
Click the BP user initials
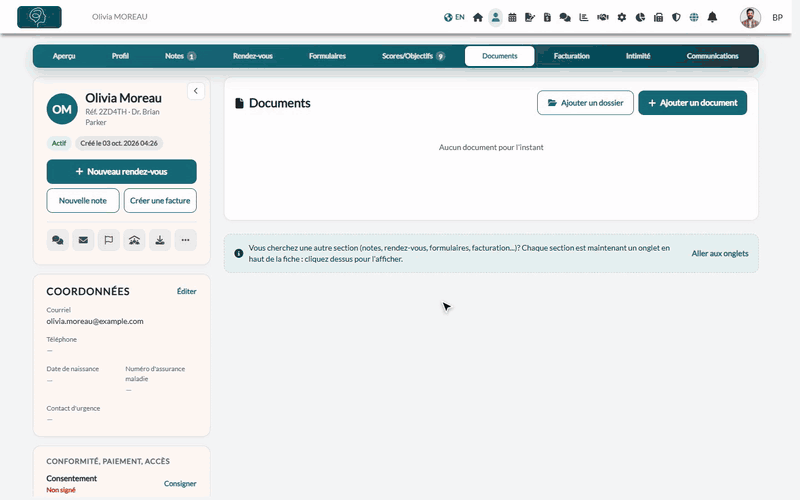pos(777,17)
